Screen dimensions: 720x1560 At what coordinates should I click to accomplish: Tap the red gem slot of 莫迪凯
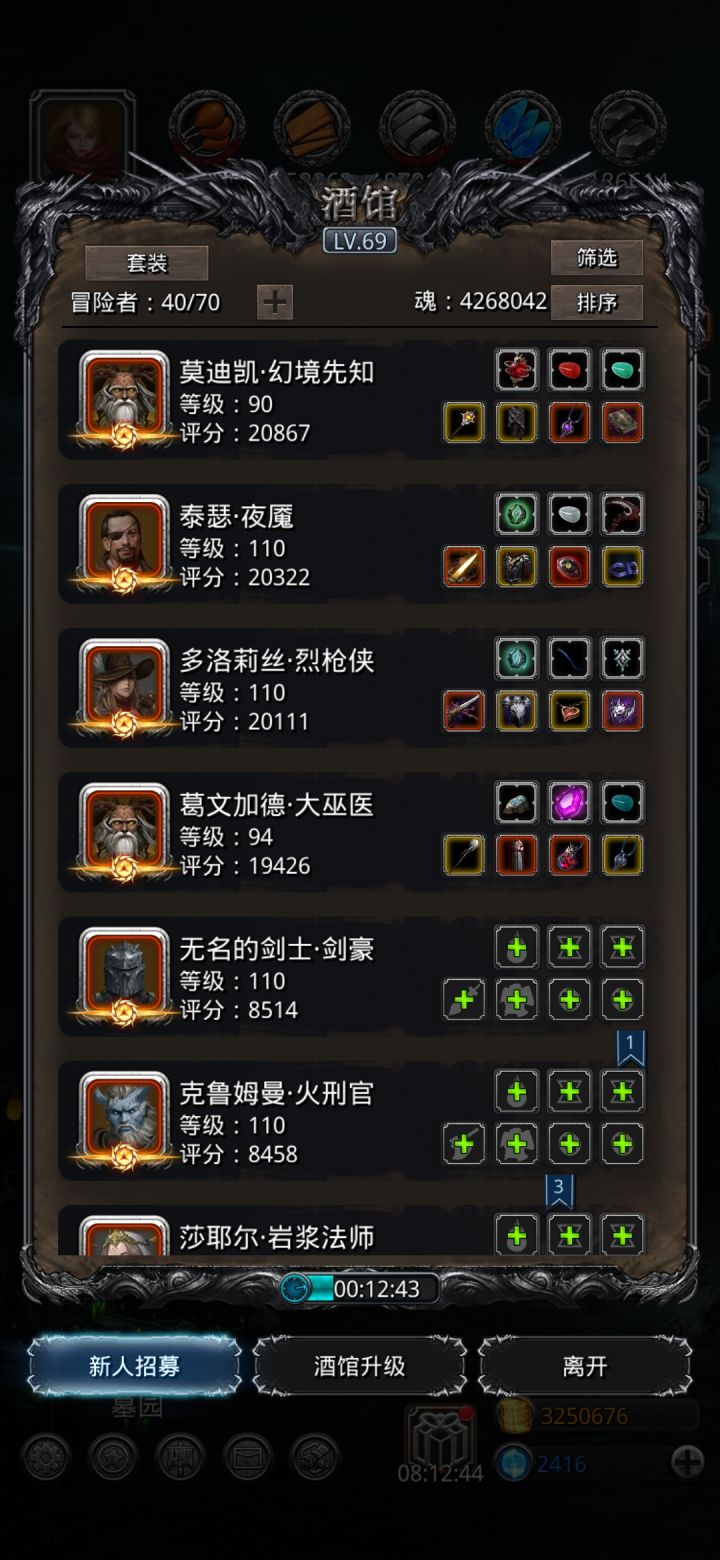click(569, 369)
